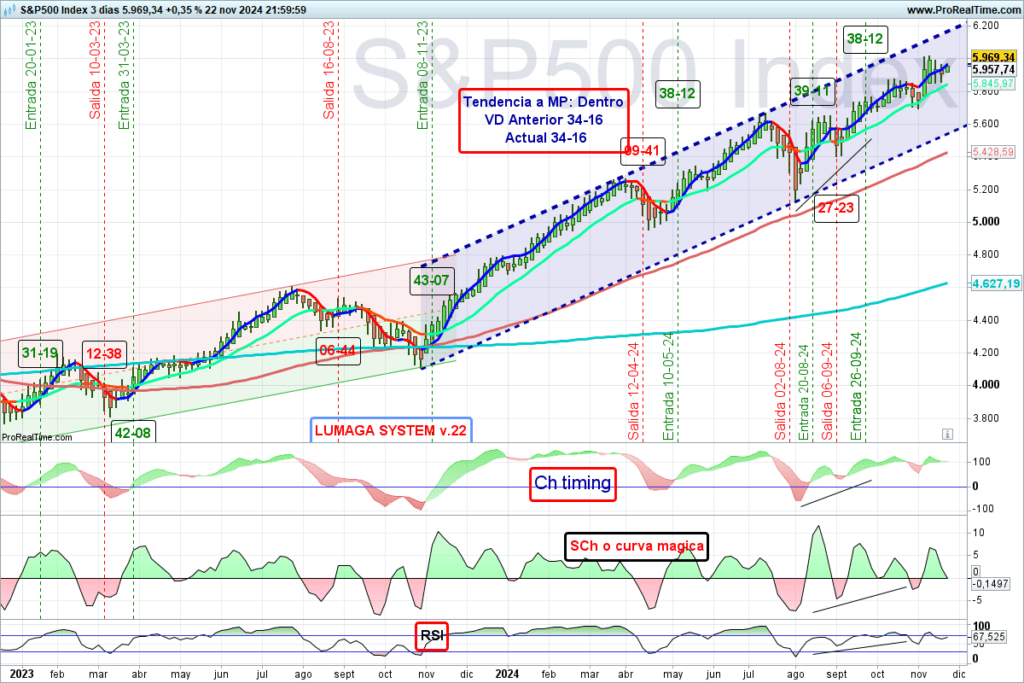Click the Entrada 20-01-23 marker label

31,75
